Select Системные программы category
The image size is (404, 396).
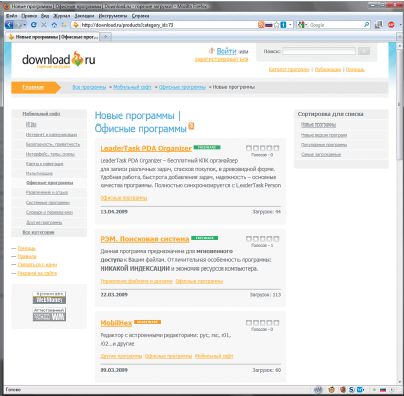[x=48, y=202]
